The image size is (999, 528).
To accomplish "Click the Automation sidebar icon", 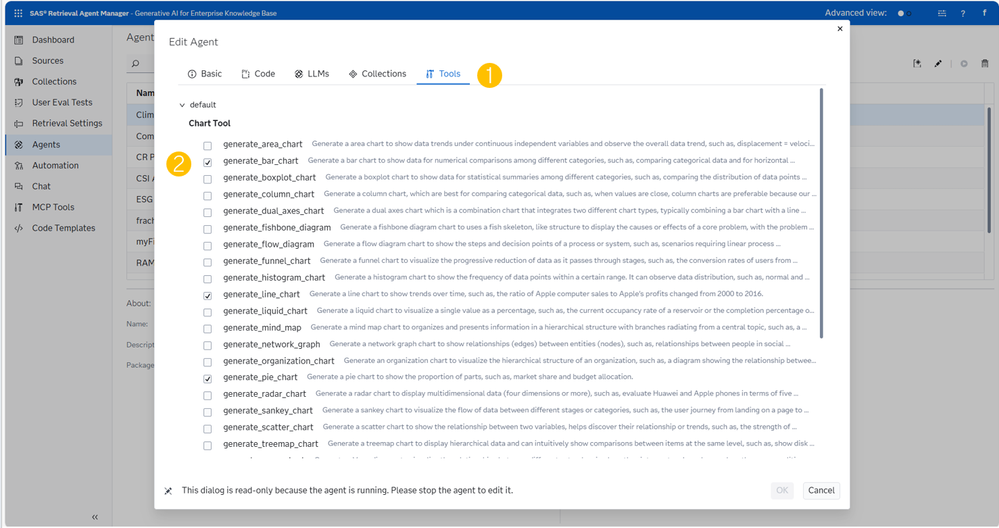I will coord(18,166).
